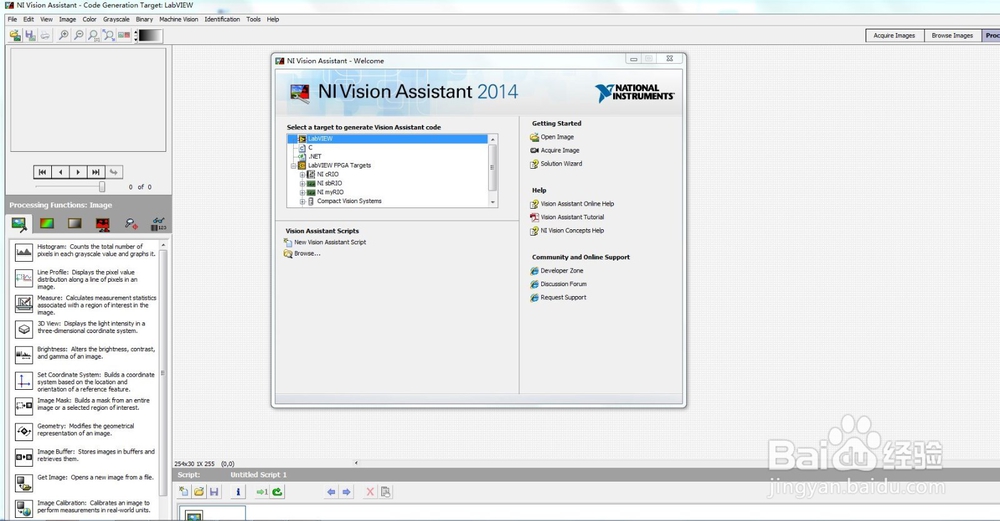The width and height of the screenshot is (1000, 521).
Task: Click the Request Support link
Action: tap(563, 298)
